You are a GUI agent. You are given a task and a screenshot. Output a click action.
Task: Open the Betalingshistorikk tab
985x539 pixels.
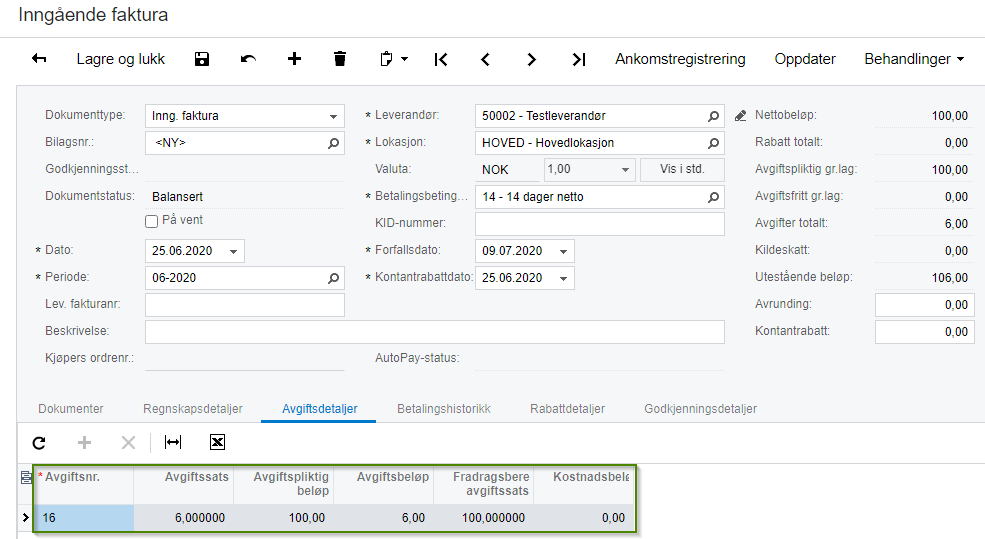click(x=444, y=409)
